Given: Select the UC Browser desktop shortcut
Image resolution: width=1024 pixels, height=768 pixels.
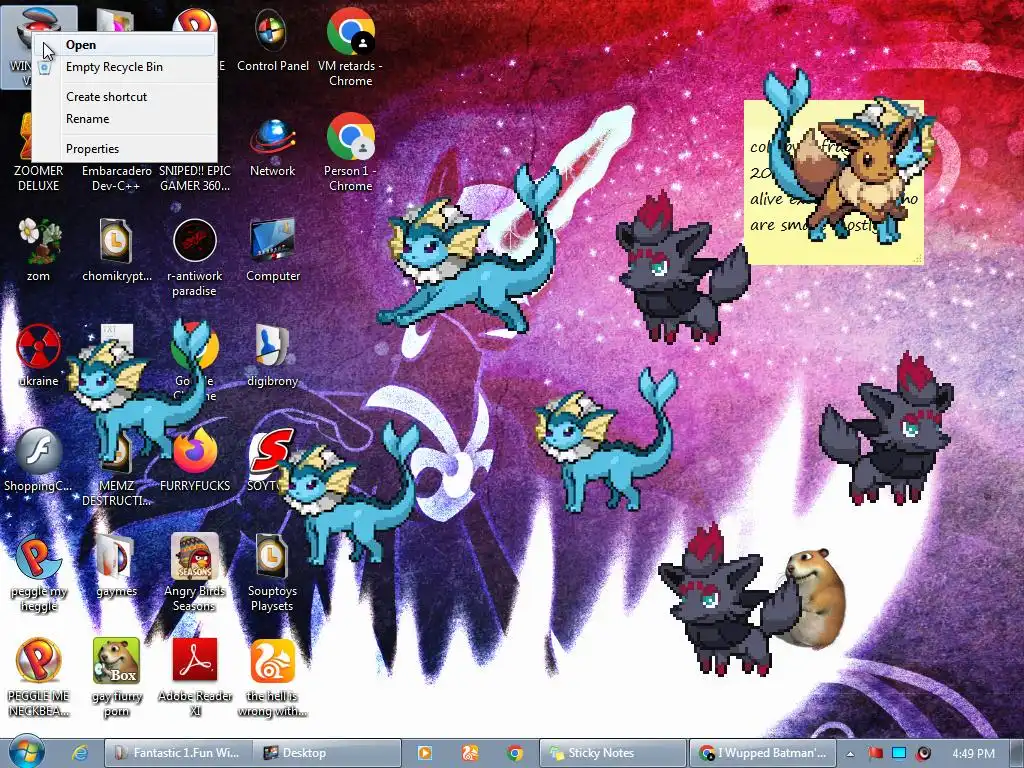Looking at the screenshot, I should coord(272,678).
